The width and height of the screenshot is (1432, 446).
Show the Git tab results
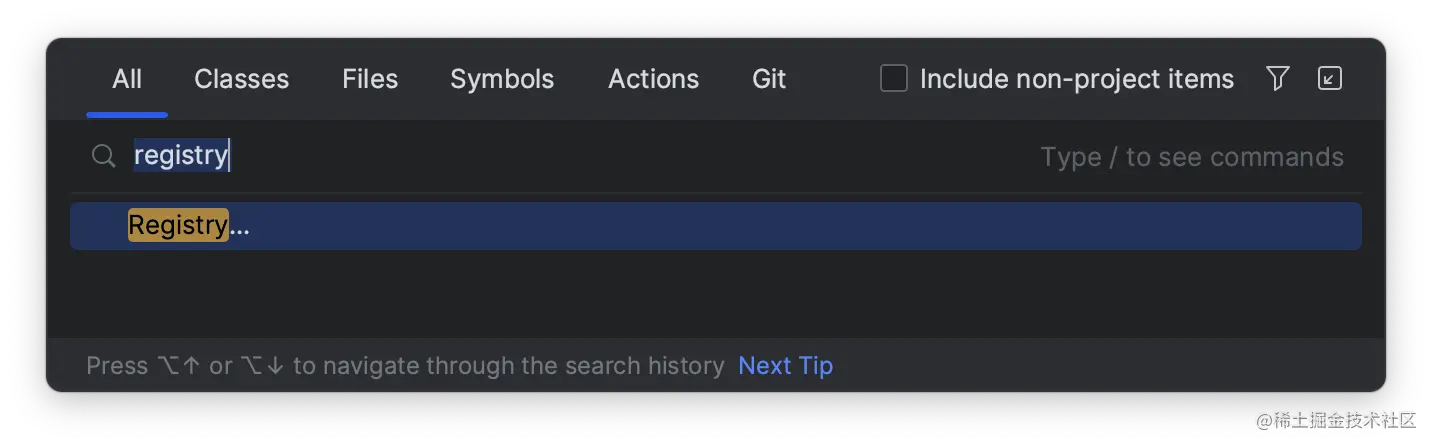(x=769, y=79)
